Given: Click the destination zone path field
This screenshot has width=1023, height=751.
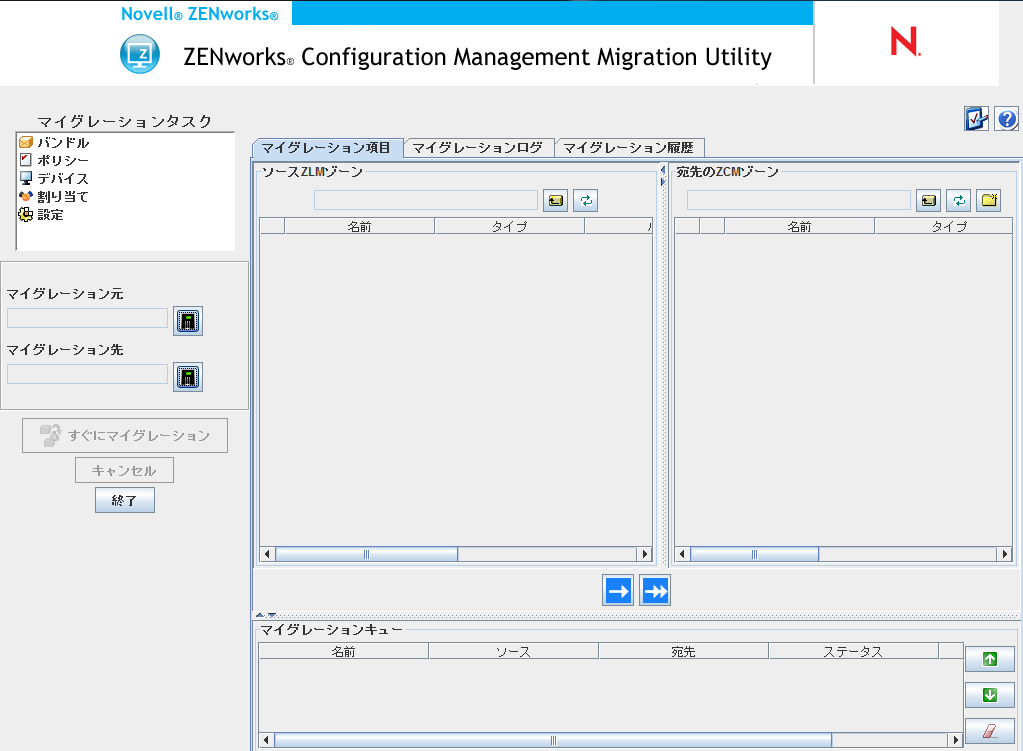Looking at the screenshot, I should tap(799, 200).
